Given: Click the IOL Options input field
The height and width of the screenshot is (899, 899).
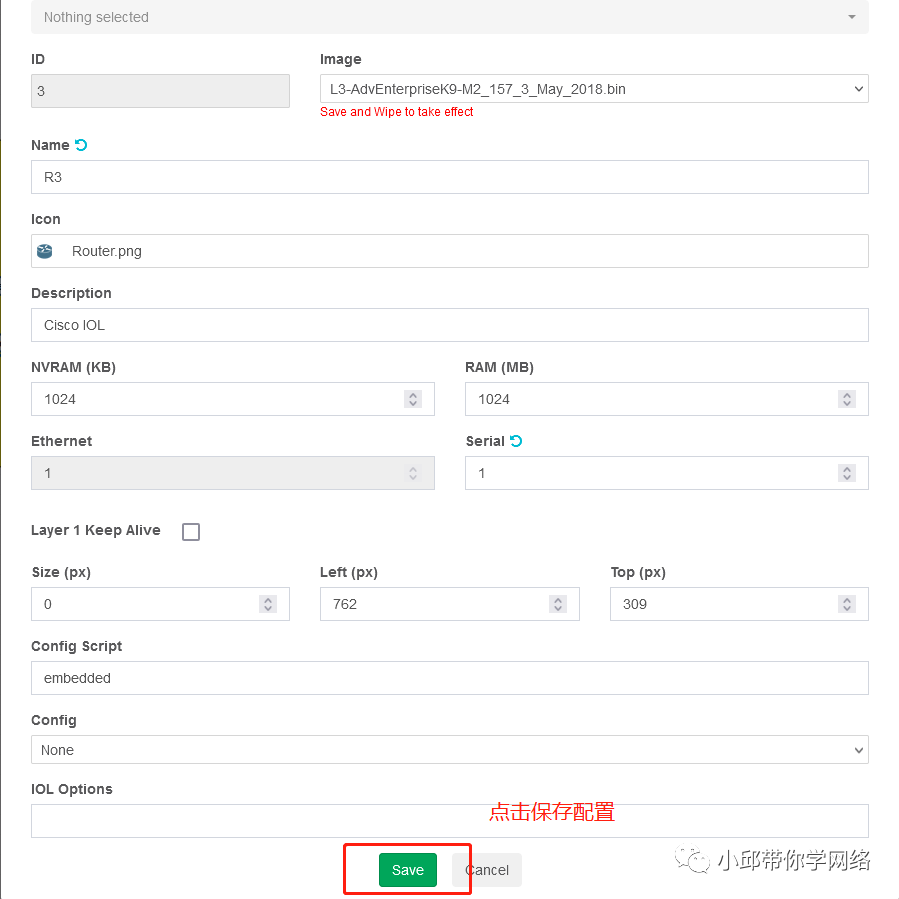Looking at the screenshot, I should point(450,820).
